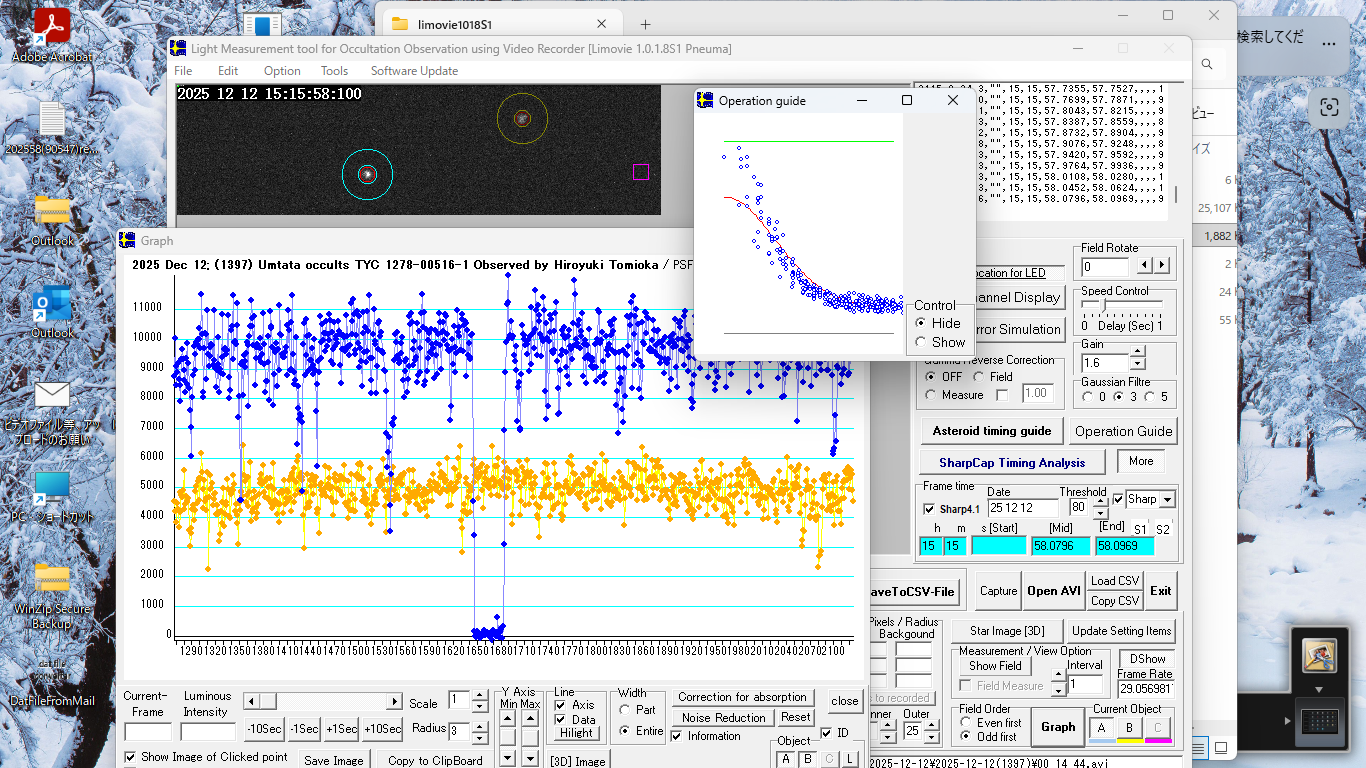Open the Outlook desktop shortcut with blue icon
The height and width of the screenshot is (768, 1366).
pyautogui.click(x=52, y=305)
